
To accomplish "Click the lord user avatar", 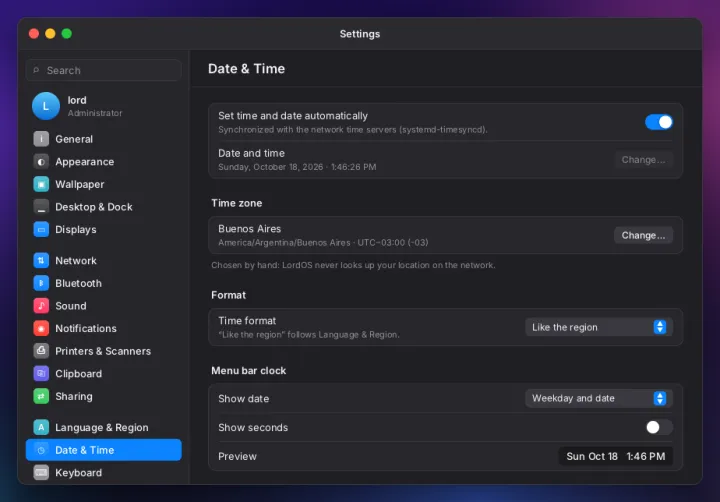I will [45, 106].
